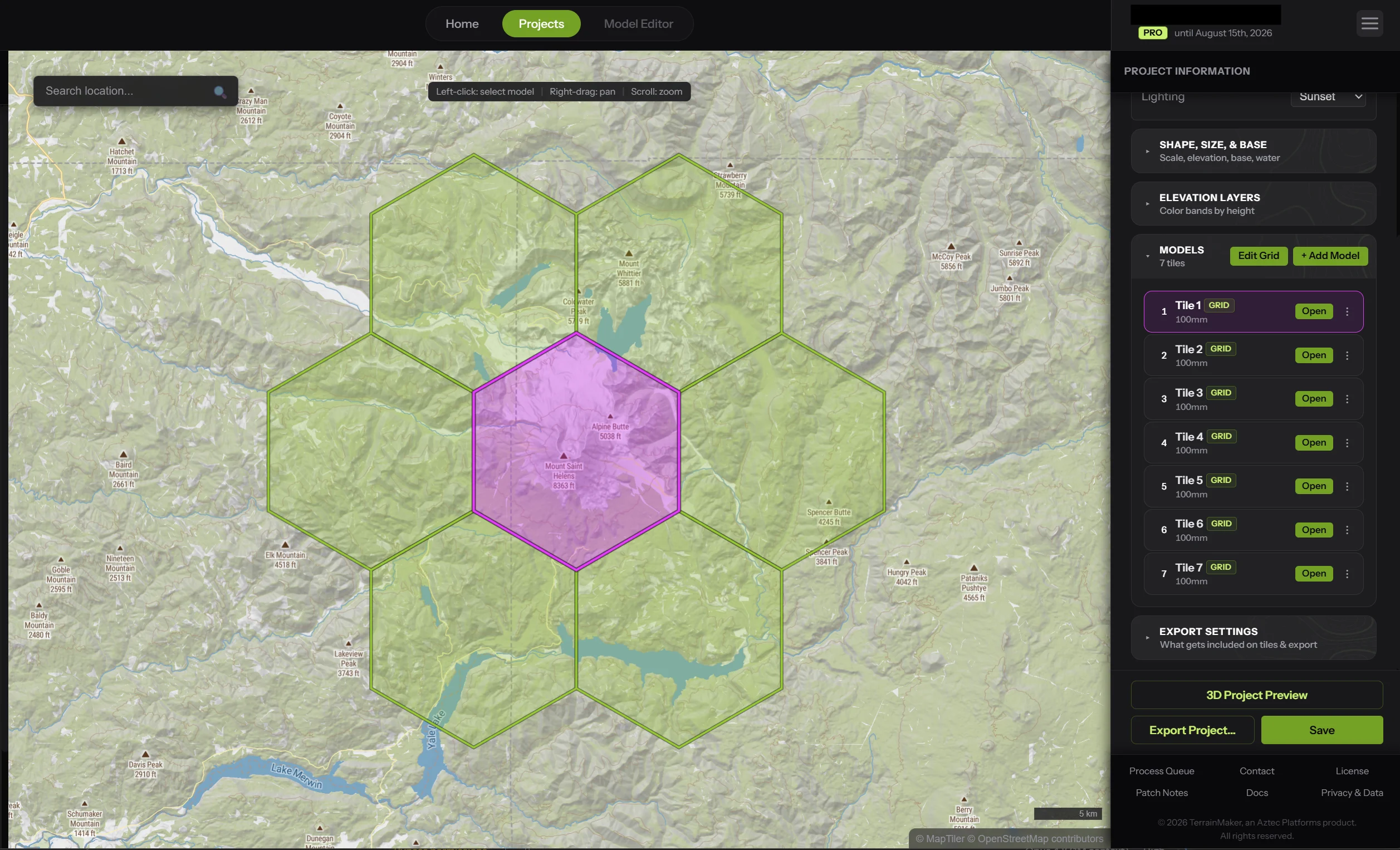Open Tile 3 options kebab menu
Viewport: 1400px width, 850px height.
pos(1347,399)
